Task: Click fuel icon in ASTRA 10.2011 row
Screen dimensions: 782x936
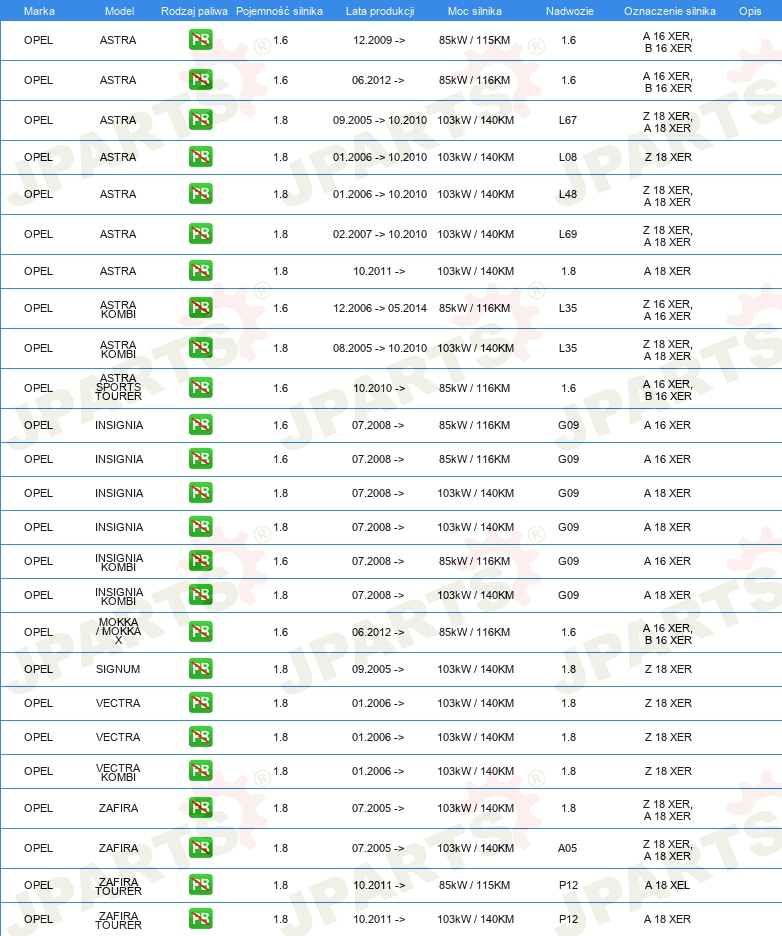Action: 201,271
